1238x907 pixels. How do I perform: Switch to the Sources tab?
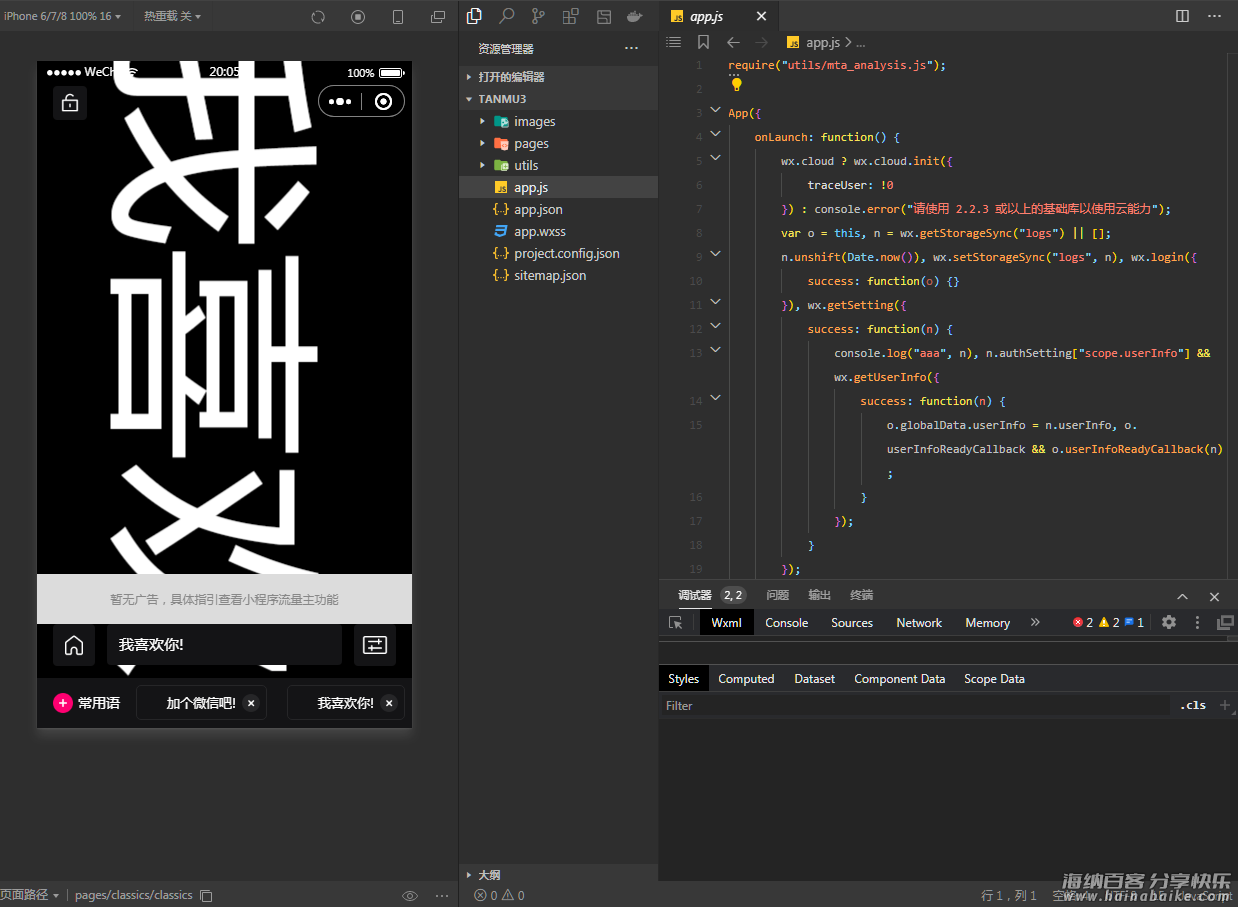pyautogui.click(x=852, y=622)
